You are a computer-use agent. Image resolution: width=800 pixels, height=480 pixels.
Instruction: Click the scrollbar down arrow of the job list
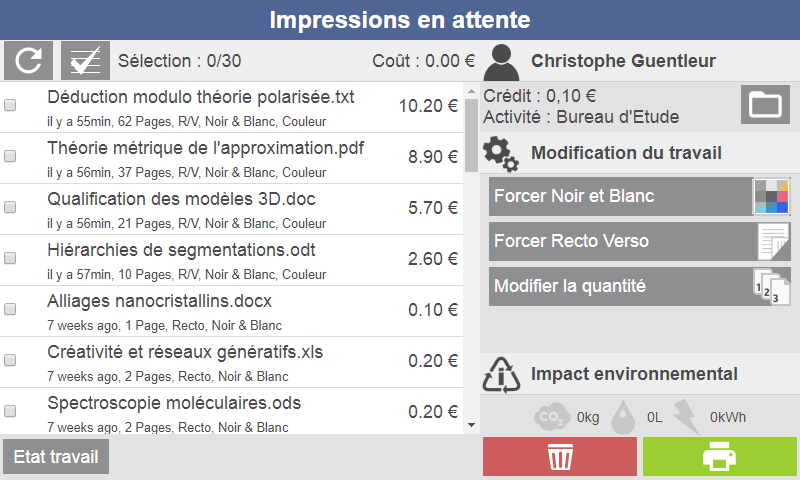point(471,425)
